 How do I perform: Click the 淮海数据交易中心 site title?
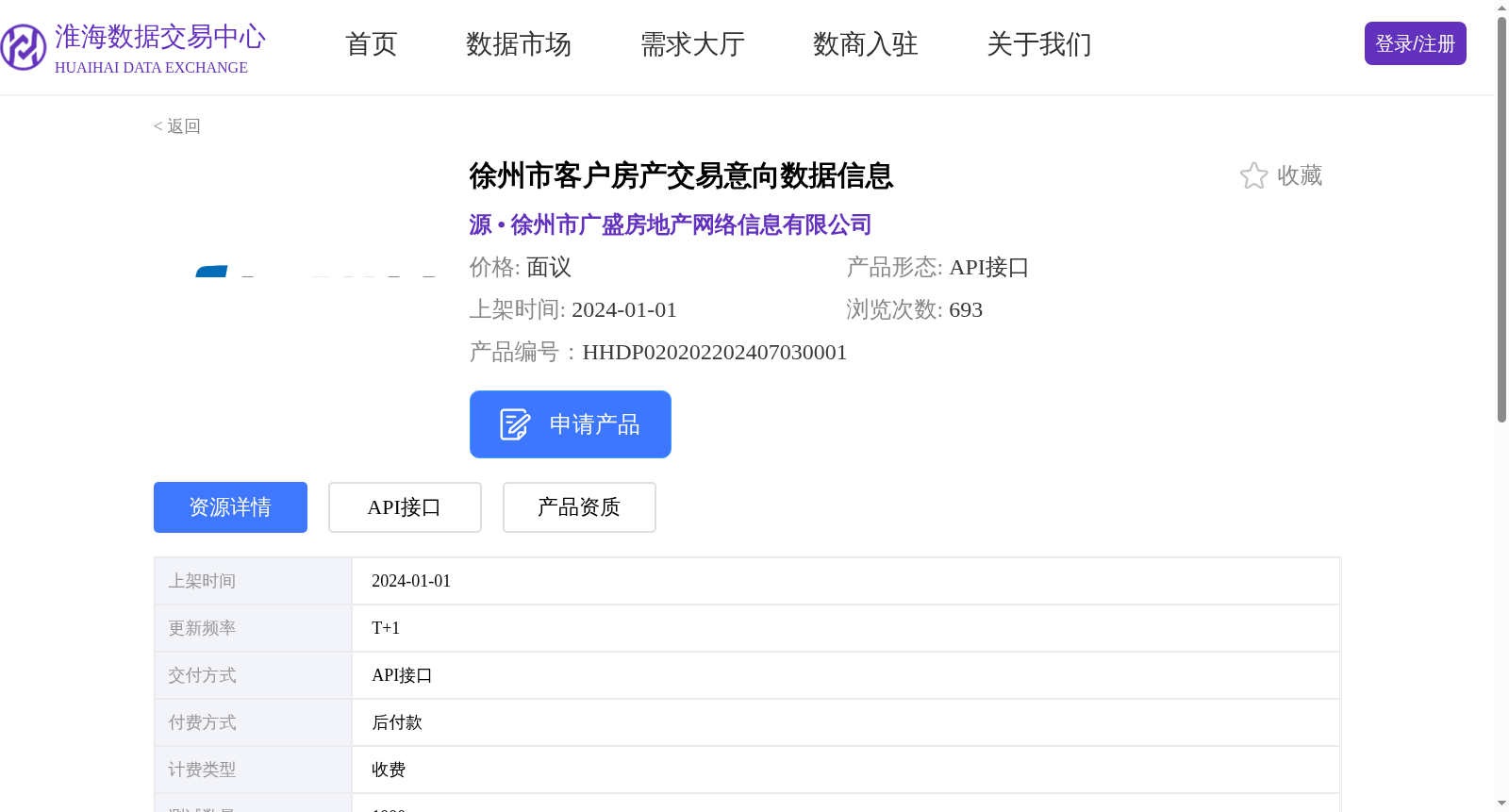[x=160, y=37]
